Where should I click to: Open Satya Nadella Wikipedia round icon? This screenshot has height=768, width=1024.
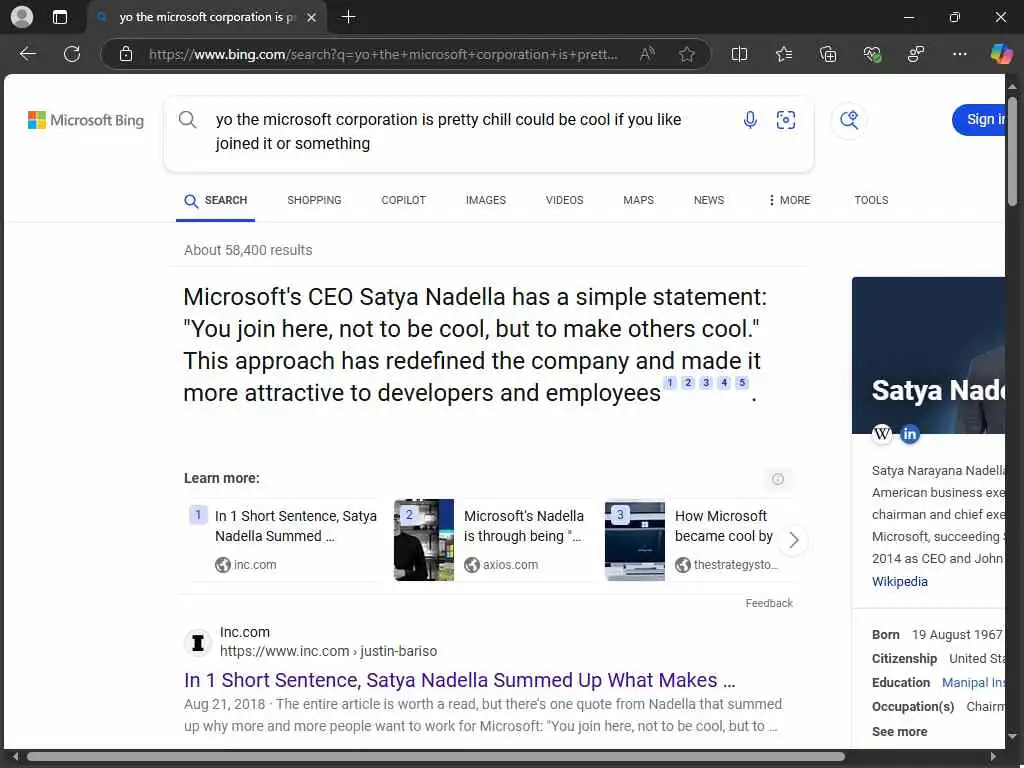tap(882, 433)
